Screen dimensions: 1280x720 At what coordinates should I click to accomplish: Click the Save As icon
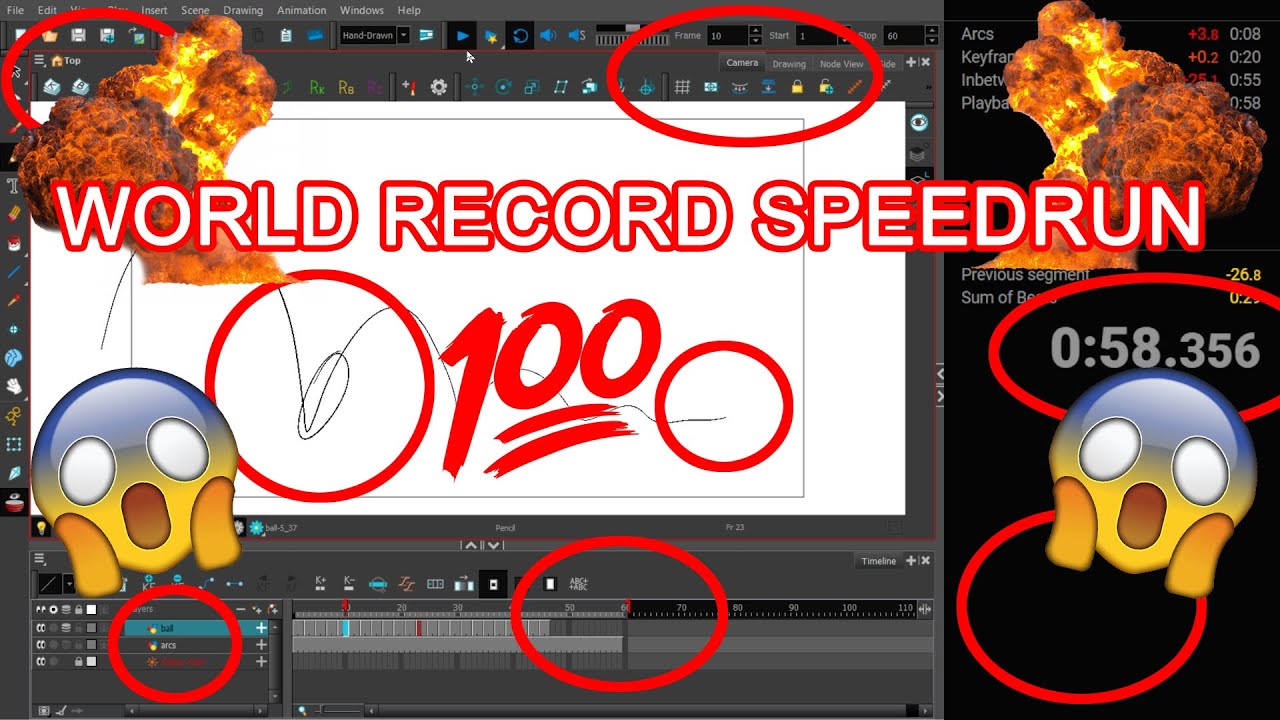point(107,36)
